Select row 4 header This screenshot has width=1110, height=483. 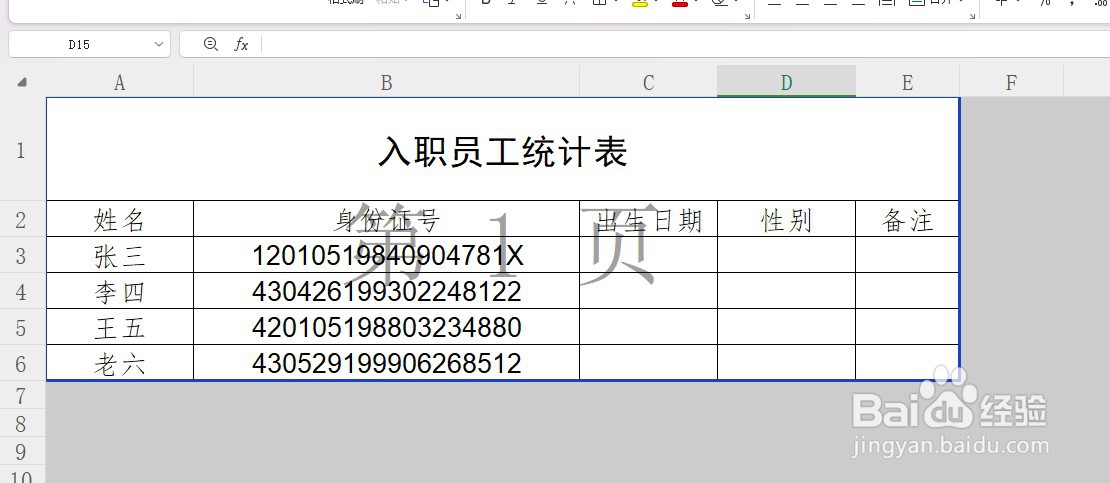[21, 292]
